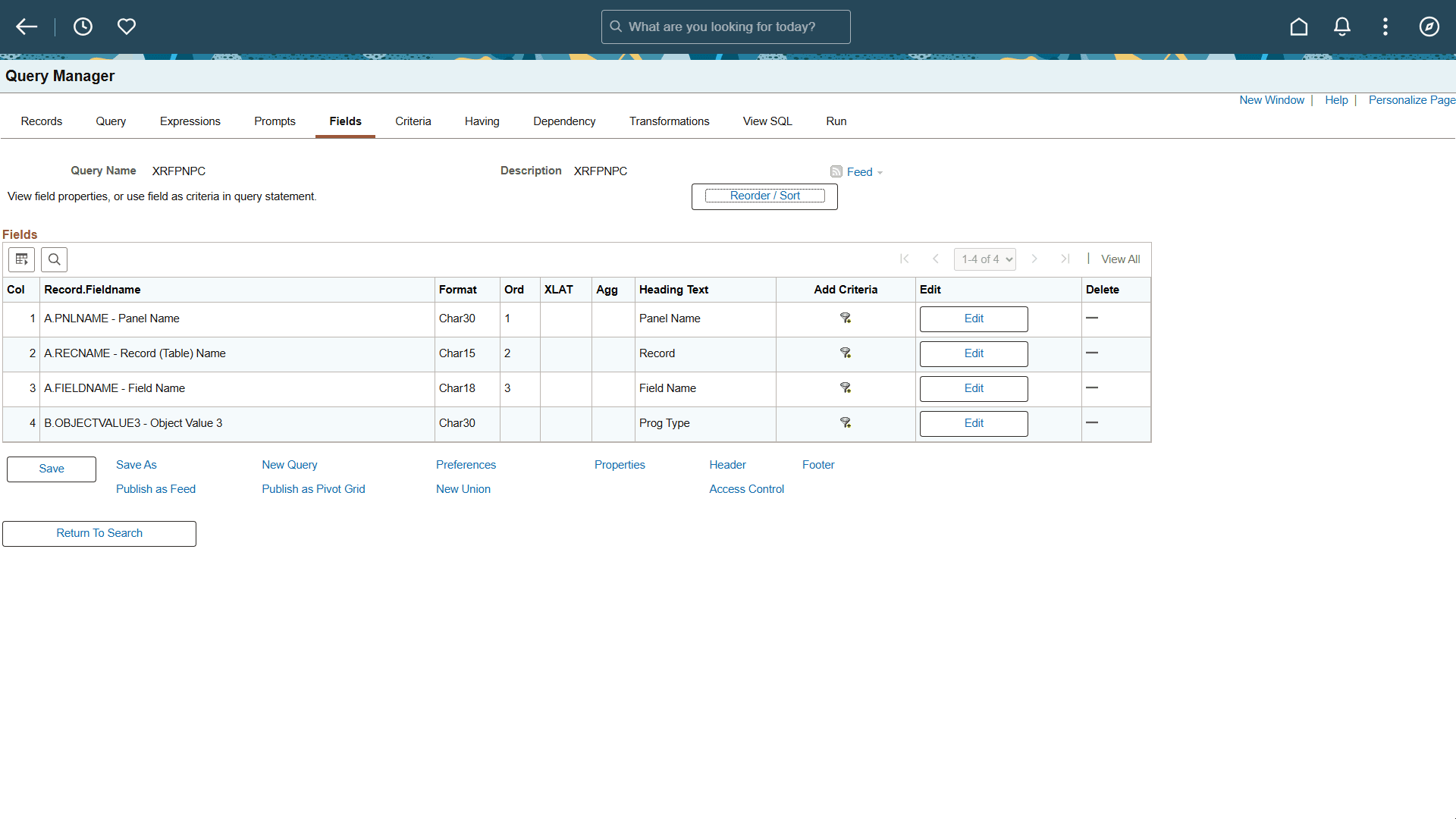The image size is (1456, 819).
Task: Click the Personalize Page link
Action: pyautogui.click(x=1412, y=100)
